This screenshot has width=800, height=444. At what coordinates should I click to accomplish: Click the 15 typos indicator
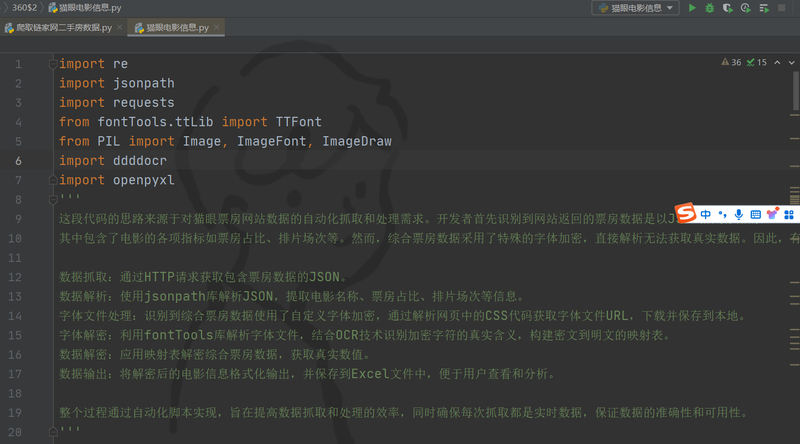pyautogui.click(x=757, y=62)
